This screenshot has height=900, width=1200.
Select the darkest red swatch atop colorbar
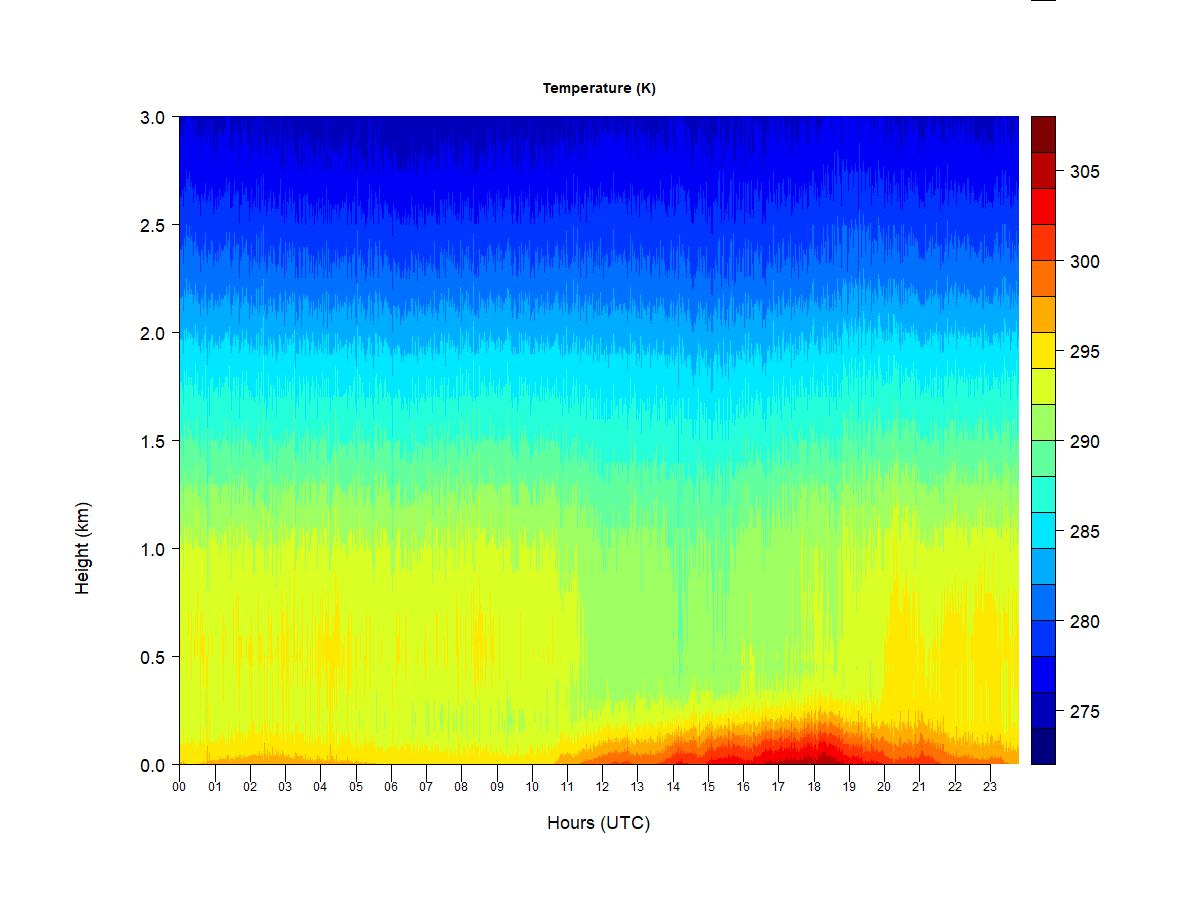pos(1043,134)
